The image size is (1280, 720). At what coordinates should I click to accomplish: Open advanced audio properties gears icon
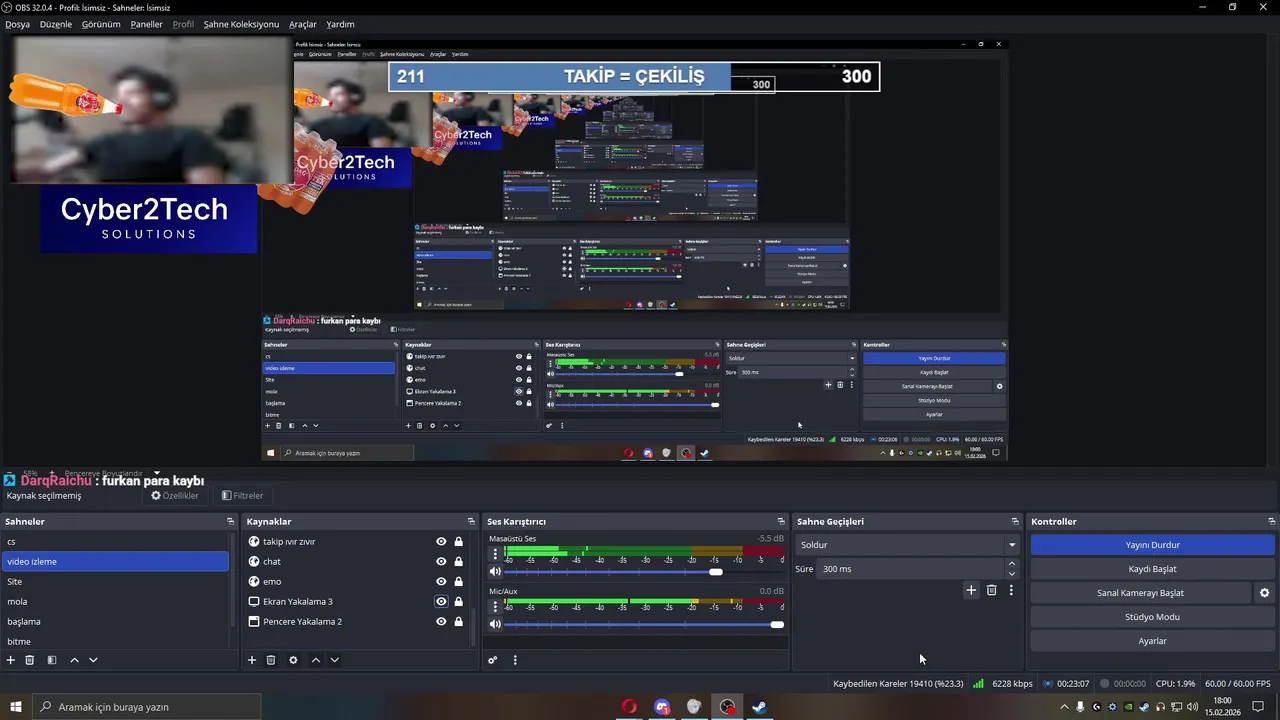pyautogui.click(x=493, y=660)
